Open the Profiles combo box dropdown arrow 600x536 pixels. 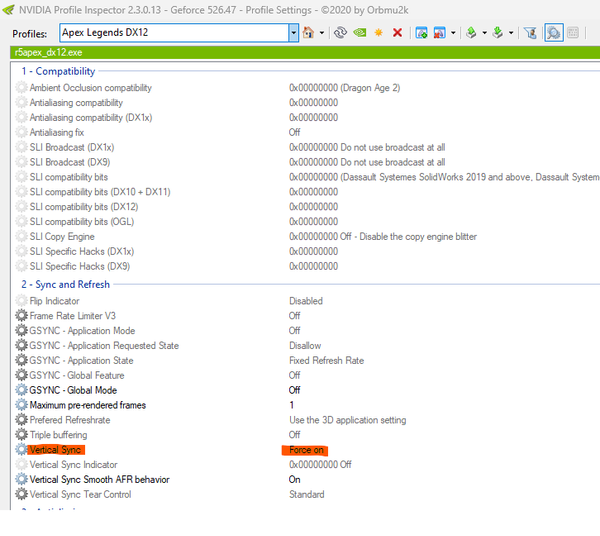click(293, 33)
